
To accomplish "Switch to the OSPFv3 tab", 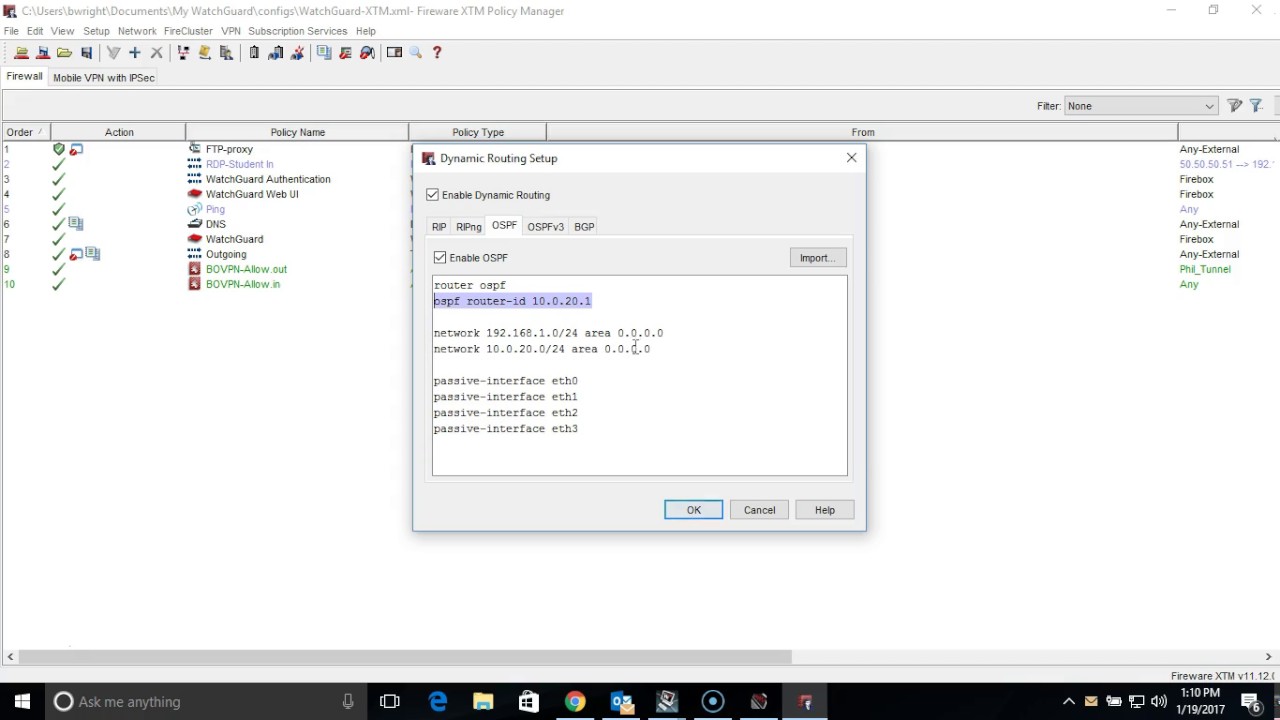I will tap(545, 227).
